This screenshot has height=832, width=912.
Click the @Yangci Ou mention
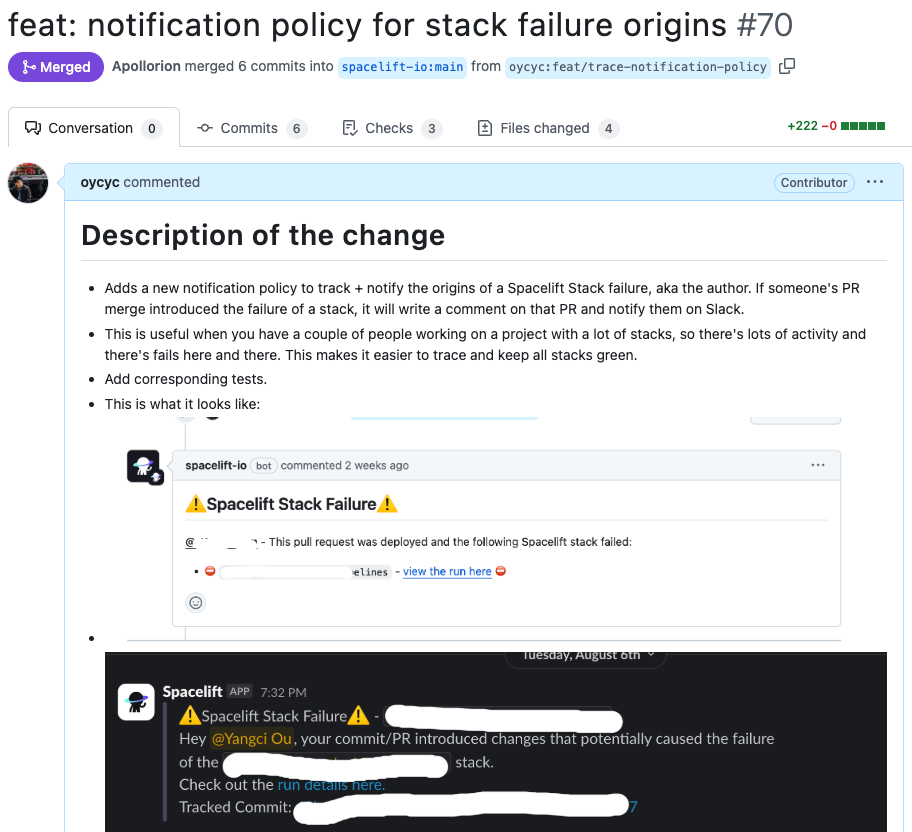coord(250,739)
